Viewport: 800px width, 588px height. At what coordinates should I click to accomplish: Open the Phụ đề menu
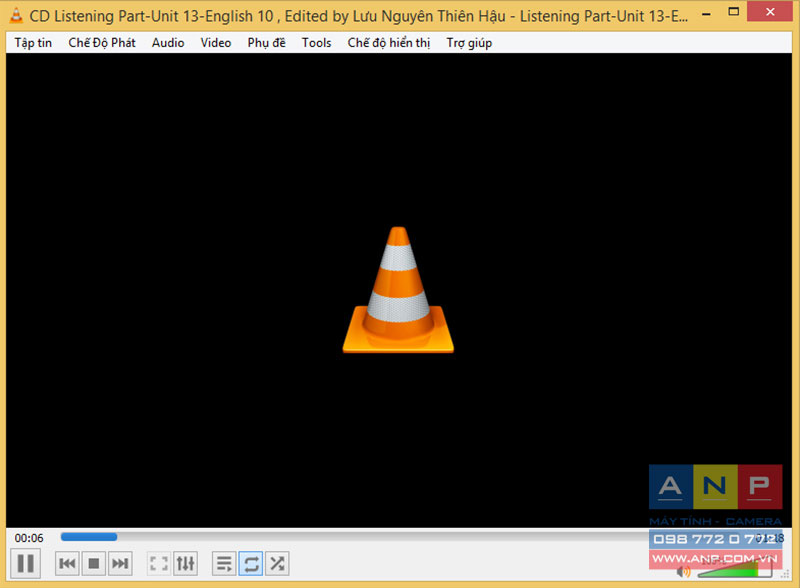266,43
